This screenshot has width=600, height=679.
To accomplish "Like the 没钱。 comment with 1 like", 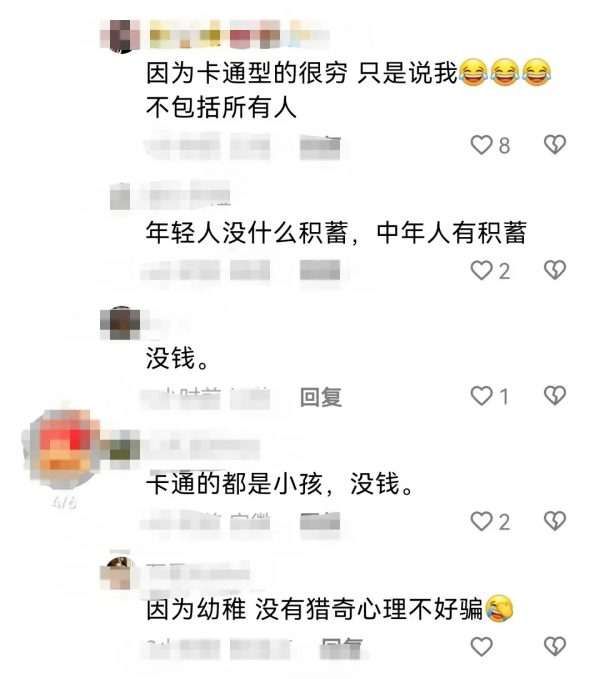I will tap(481, 396).
